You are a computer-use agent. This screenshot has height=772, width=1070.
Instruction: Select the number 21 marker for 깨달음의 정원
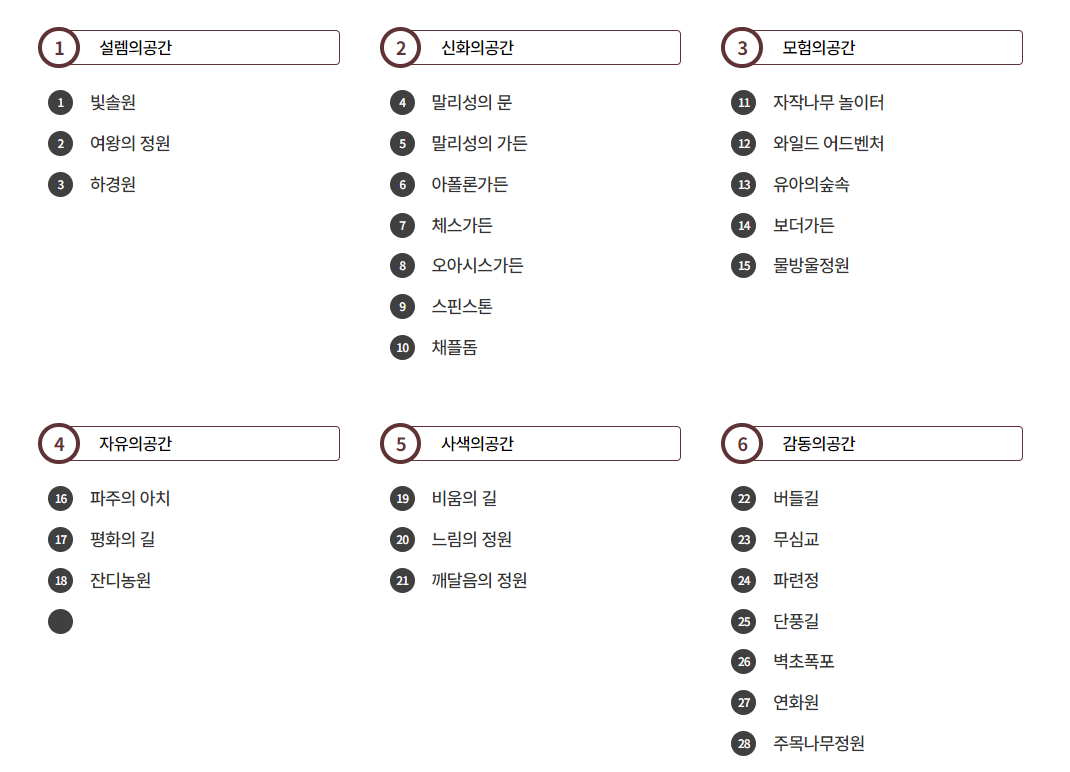[x=403, y=580]
